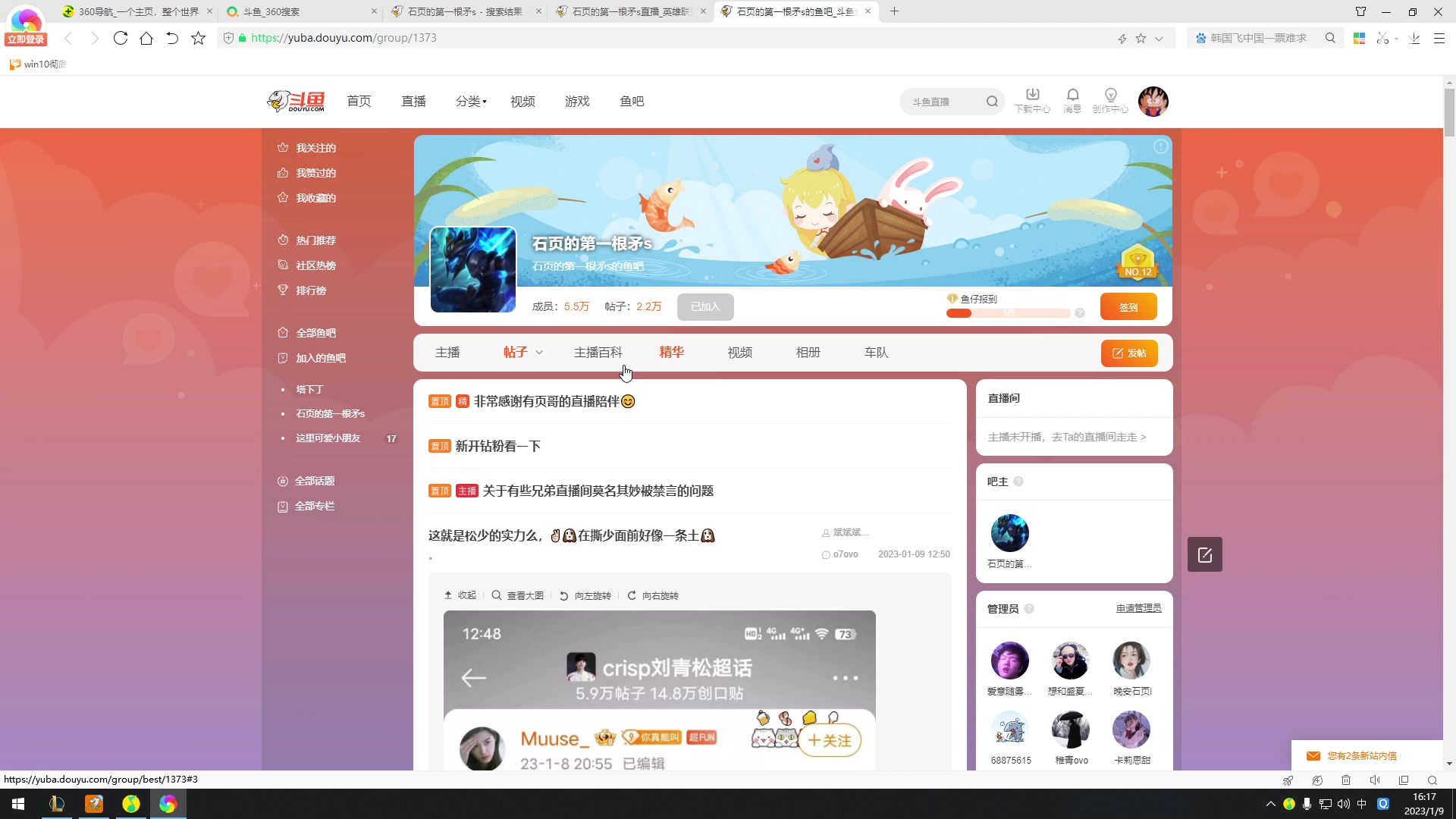Image resolution: width=1456 pixels, height=819 pixels.
Task: Open post 关于有些兄弟直播间莫名其妙被禁言的问题
Action: click(x=598, y=491)
